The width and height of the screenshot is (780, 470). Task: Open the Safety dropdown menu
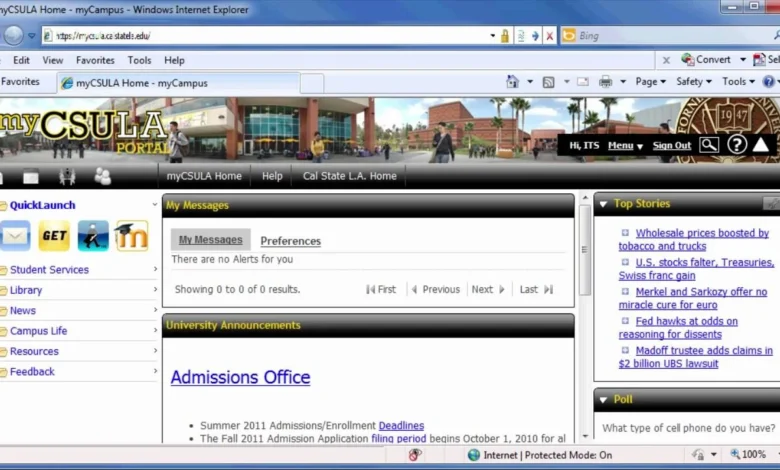693,82
